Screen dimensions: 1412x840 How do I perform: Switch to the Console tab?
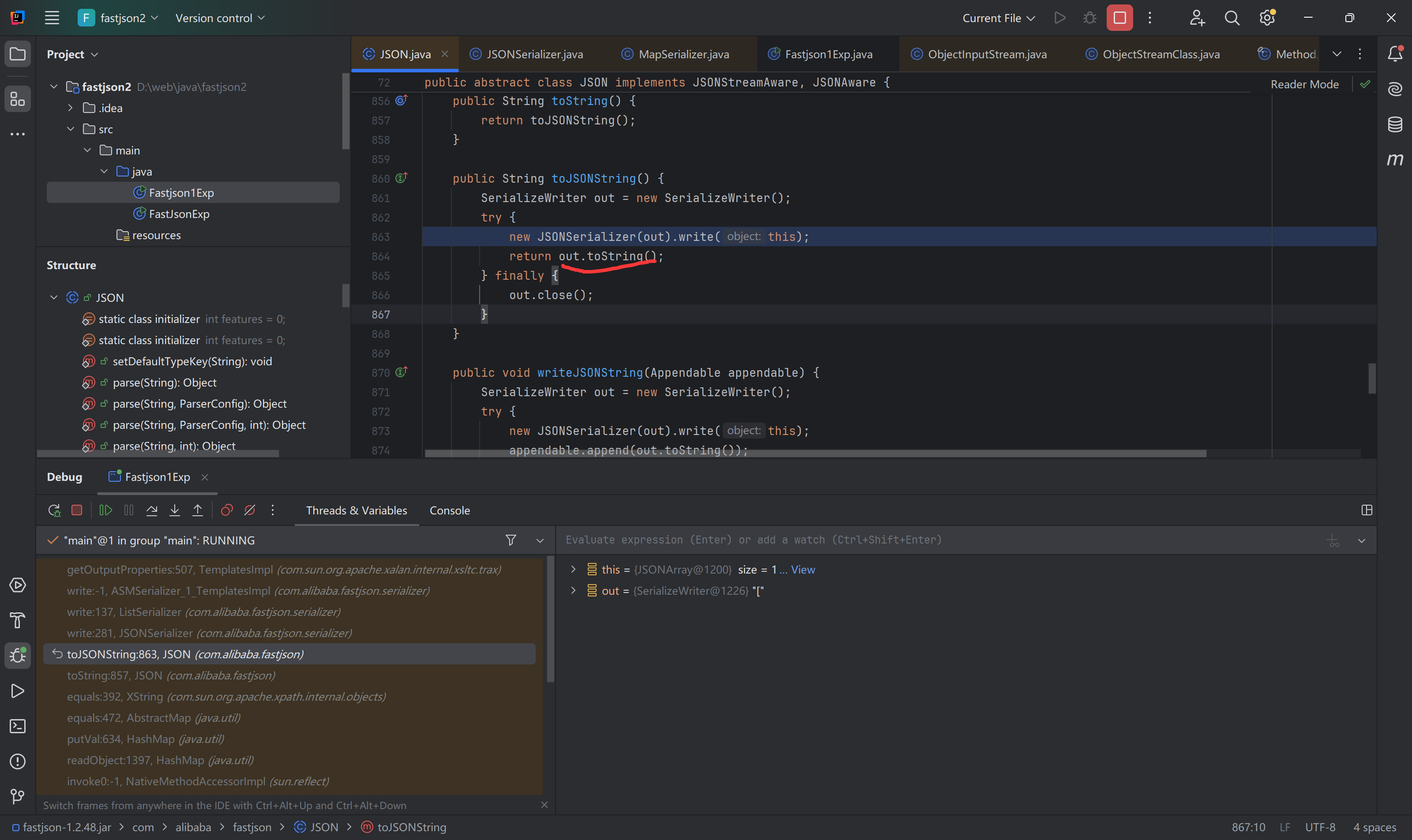click(450, 510)
